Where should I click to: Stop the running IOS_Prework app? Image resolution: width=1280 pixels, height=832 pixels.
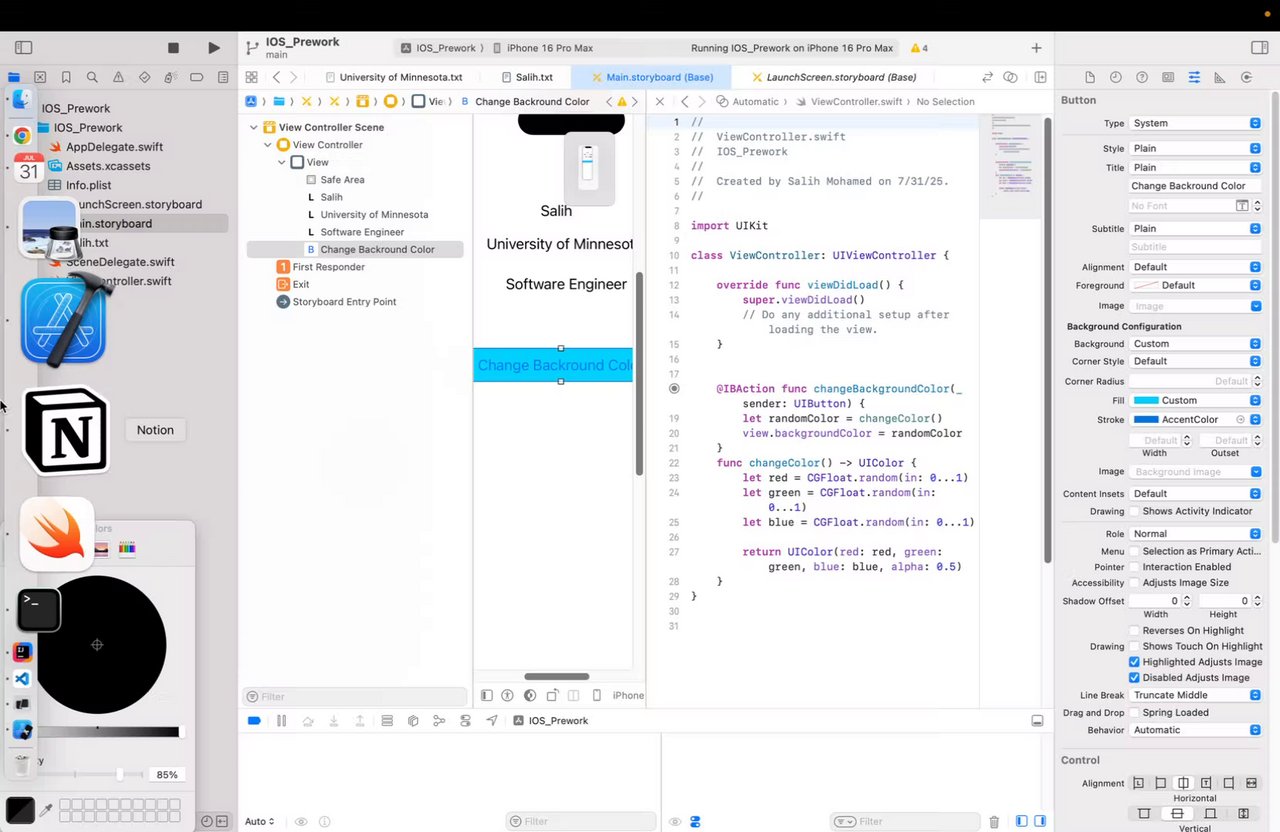(x=173, y=47)
